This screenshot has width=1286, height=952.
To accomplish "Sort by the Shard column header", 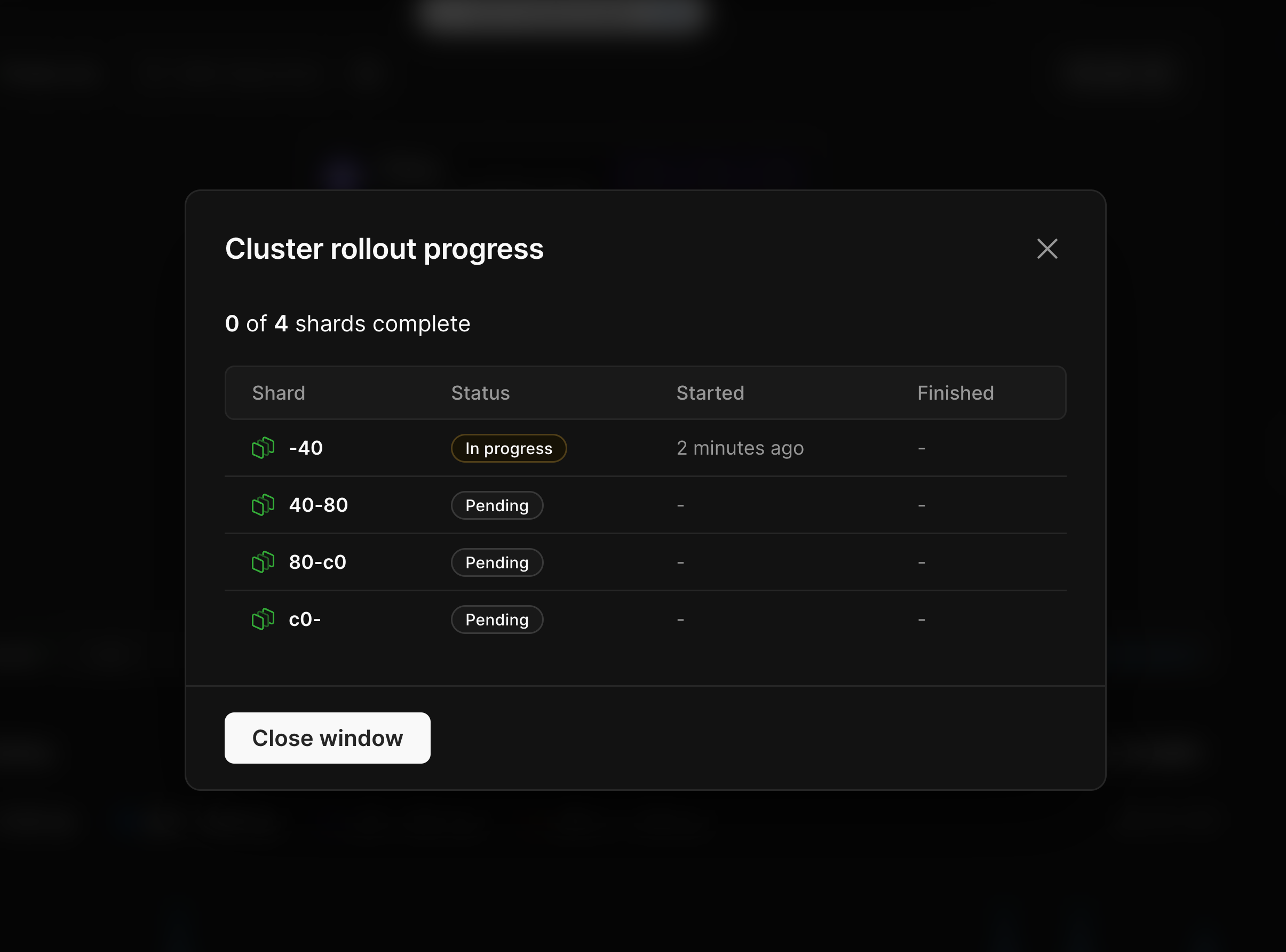I will point(279,392).
